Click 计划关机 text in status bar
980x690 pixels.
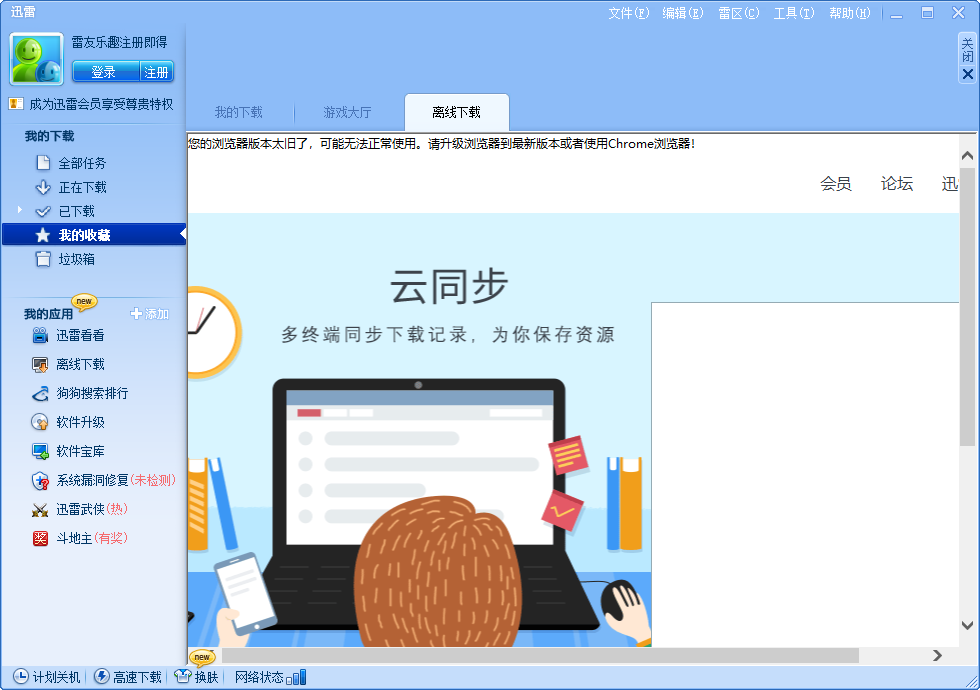click(56, 677)
